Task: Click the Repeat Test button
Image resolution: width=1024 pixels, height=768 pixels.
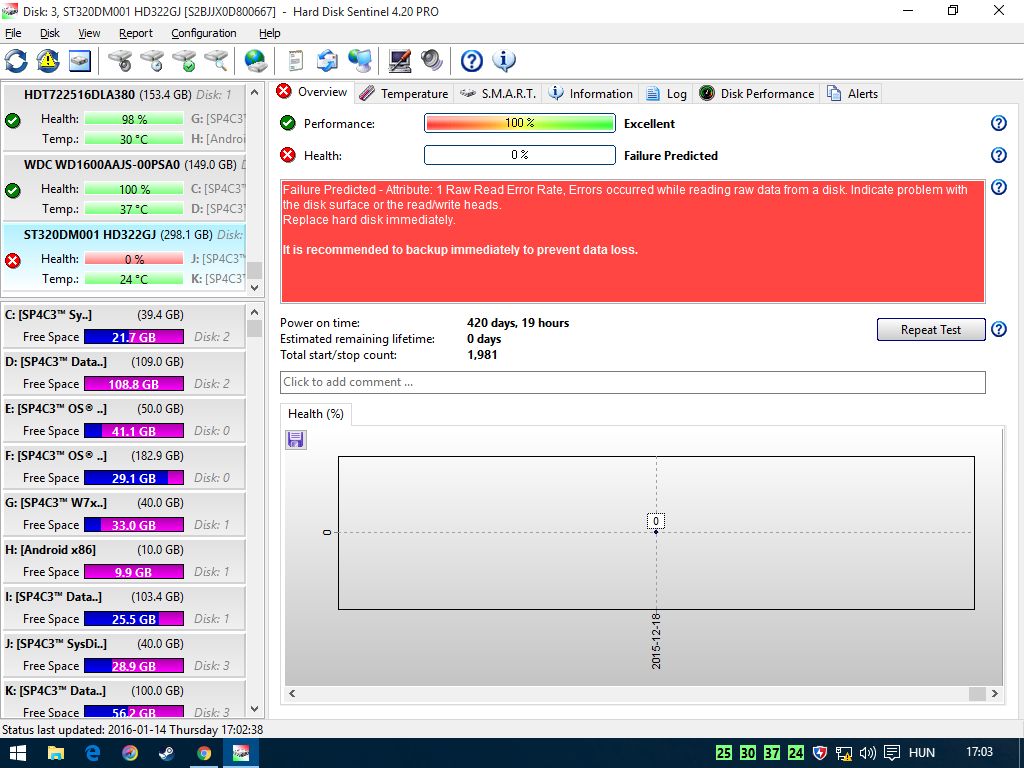Action: point(931,330)
